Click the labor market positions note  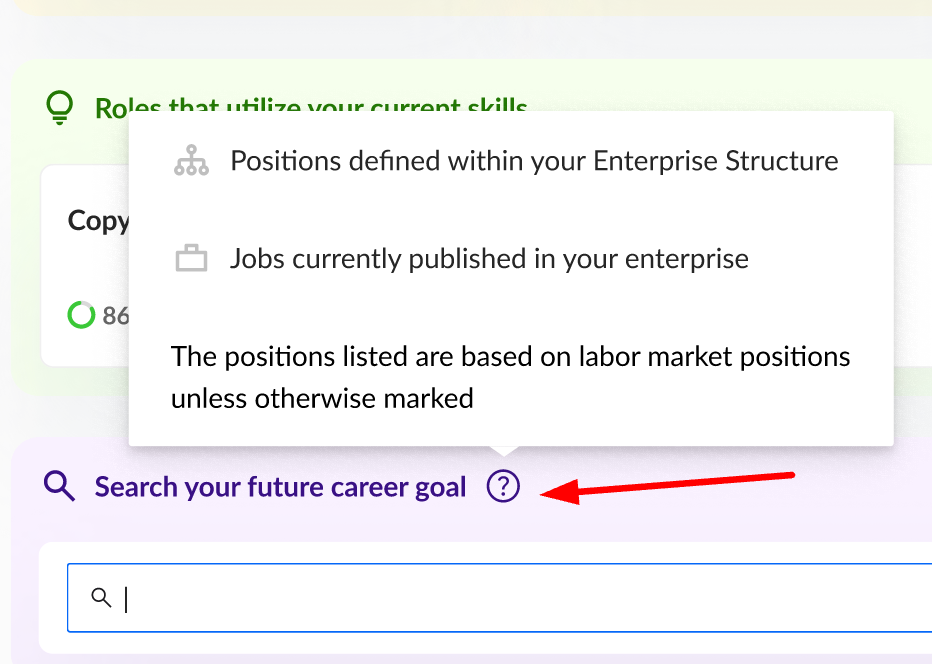coord(510,377)
